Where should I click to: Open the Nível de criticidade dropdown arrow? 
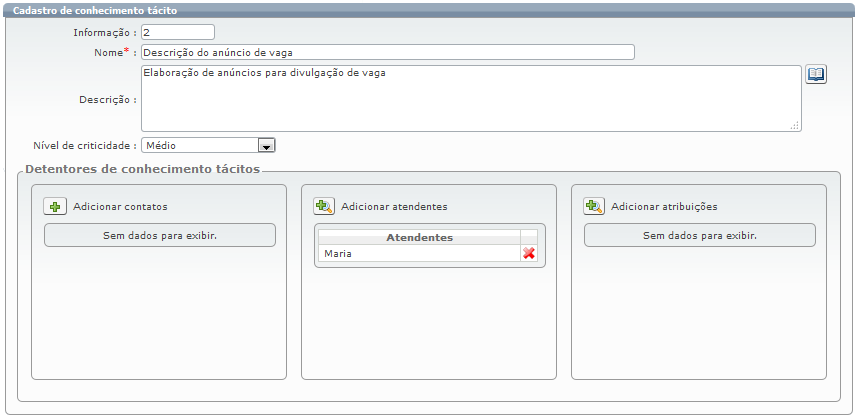[266, 146]
